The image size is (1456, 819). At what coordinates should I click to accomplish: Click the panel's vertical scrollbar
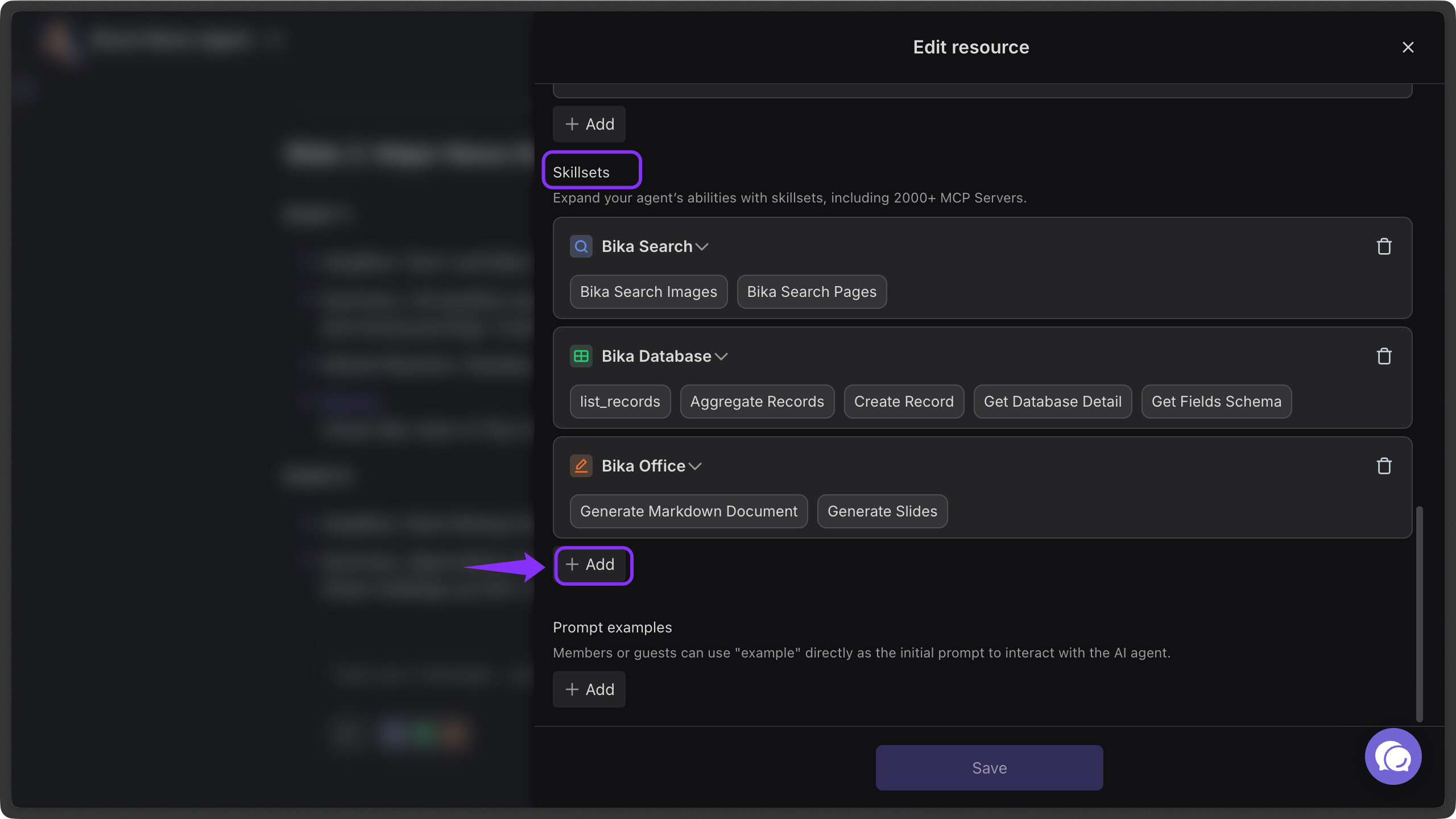(1419, 614)
